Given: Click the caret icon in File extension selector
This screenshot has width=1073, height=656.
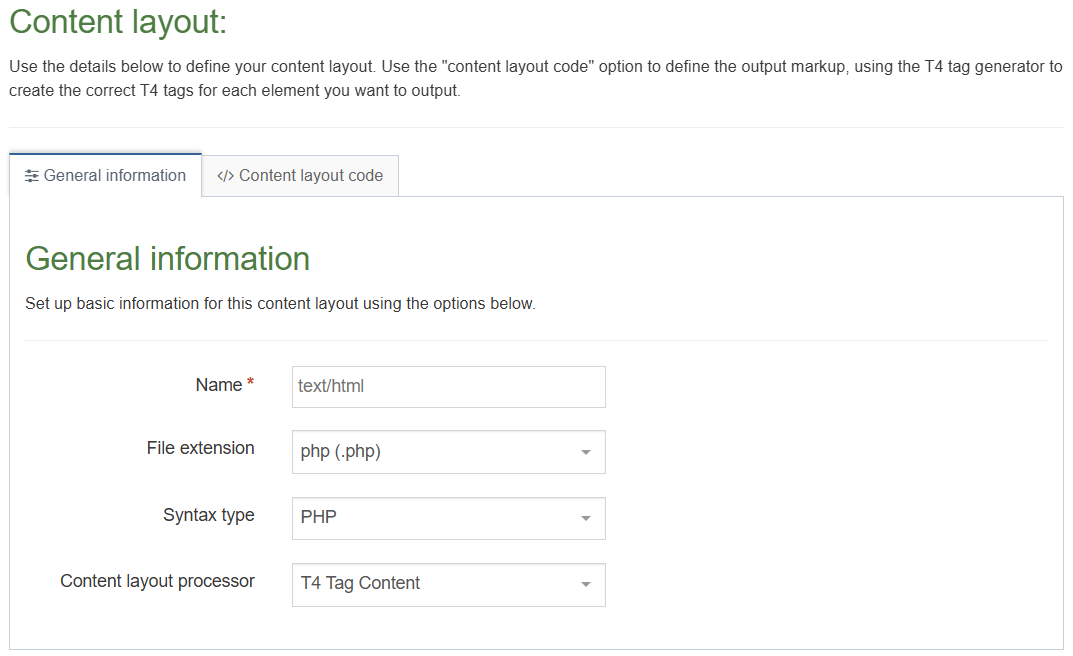Looking at the screenshot, I should point(587,452).
